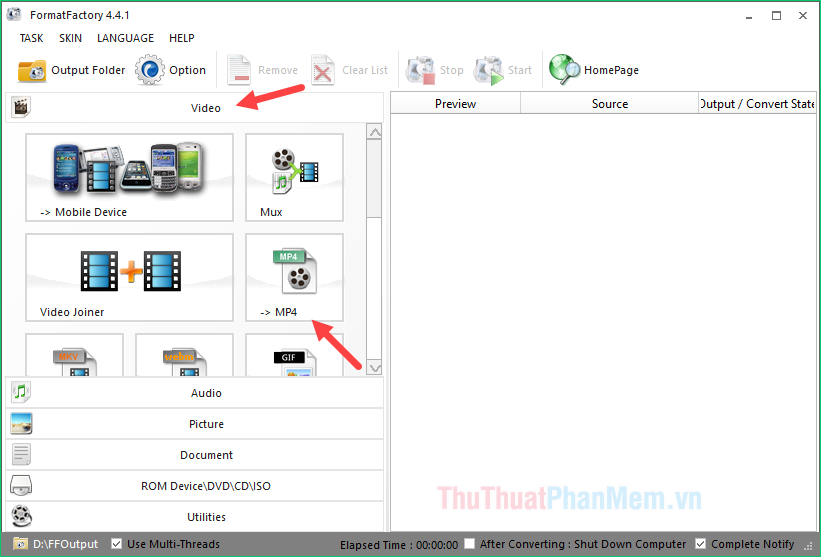This screenshot has width=821, height=557.
Task: Choose the MKV format tile
Action: [74, 355]
